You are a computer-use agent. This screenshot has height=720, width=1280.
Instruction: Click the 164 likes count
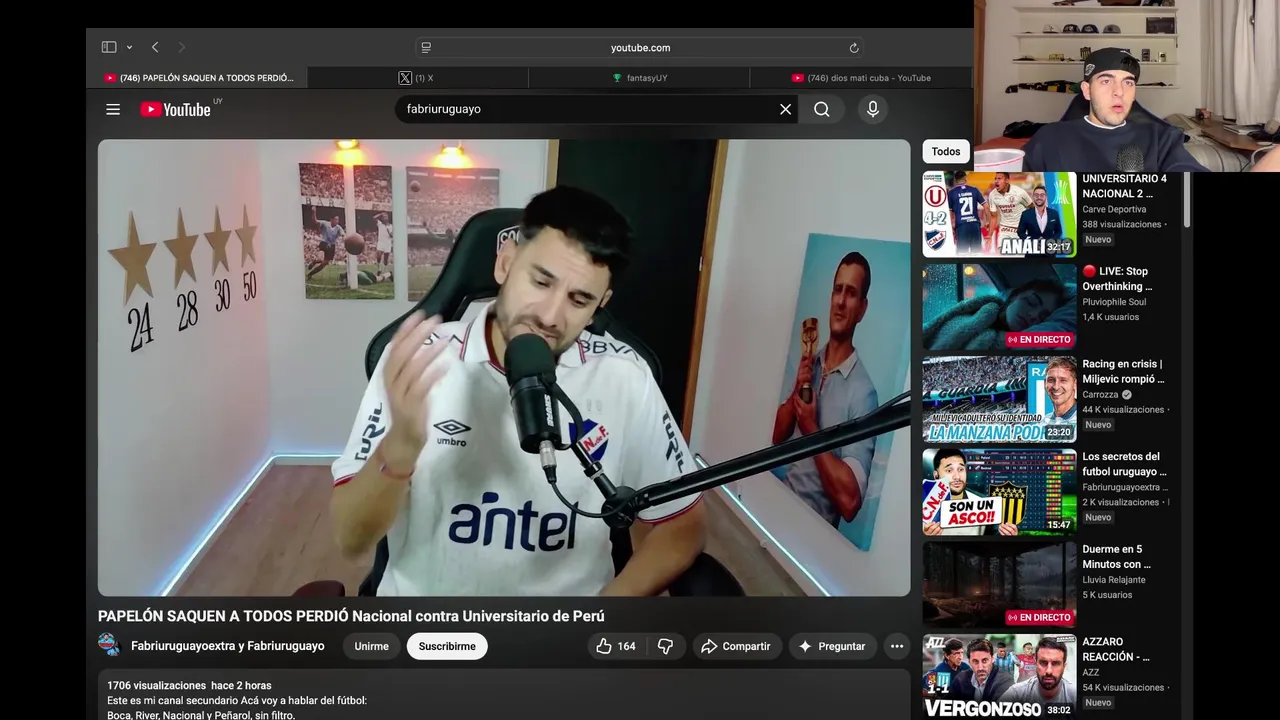(x=626, y=646)
